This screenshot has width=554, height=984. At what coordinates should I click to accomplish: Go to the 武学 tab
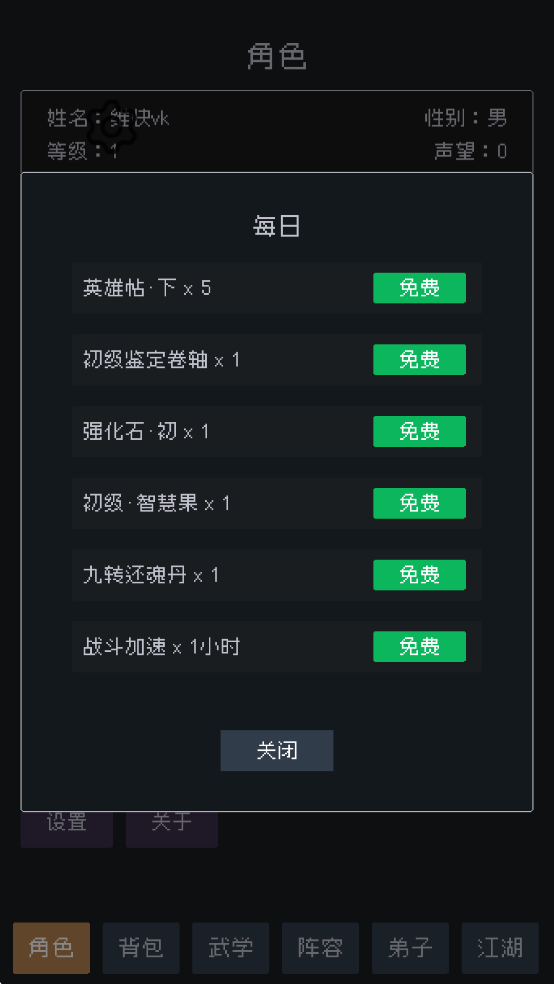[x=231, y=948]
